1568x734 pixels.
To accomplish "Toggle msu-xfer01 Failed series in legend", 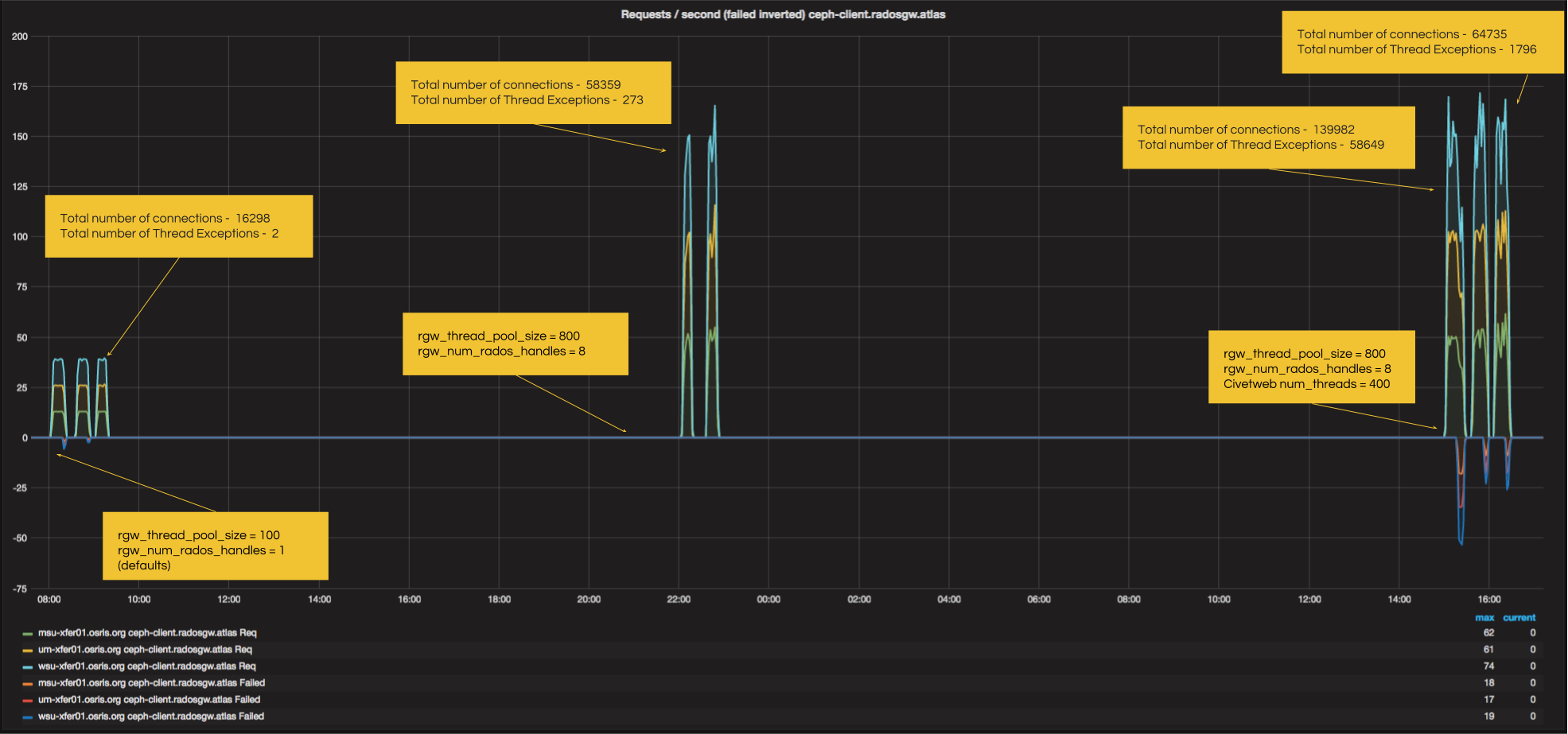I will point(151,683).
